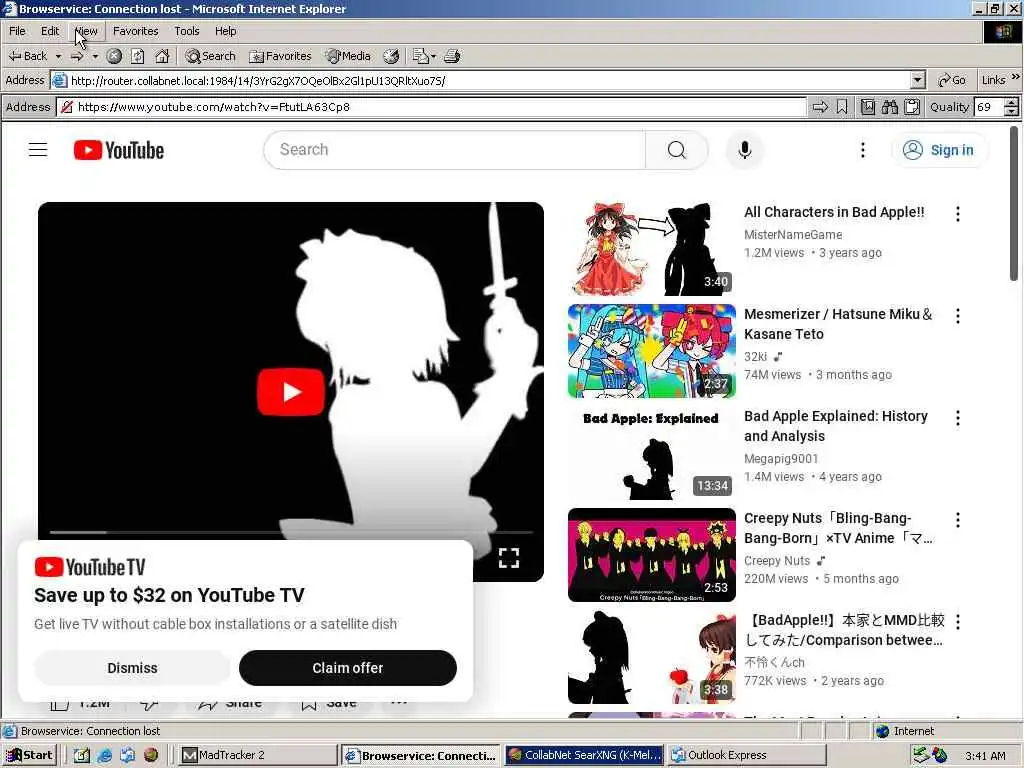Open the YouTube hamburger guide menu

38,150
